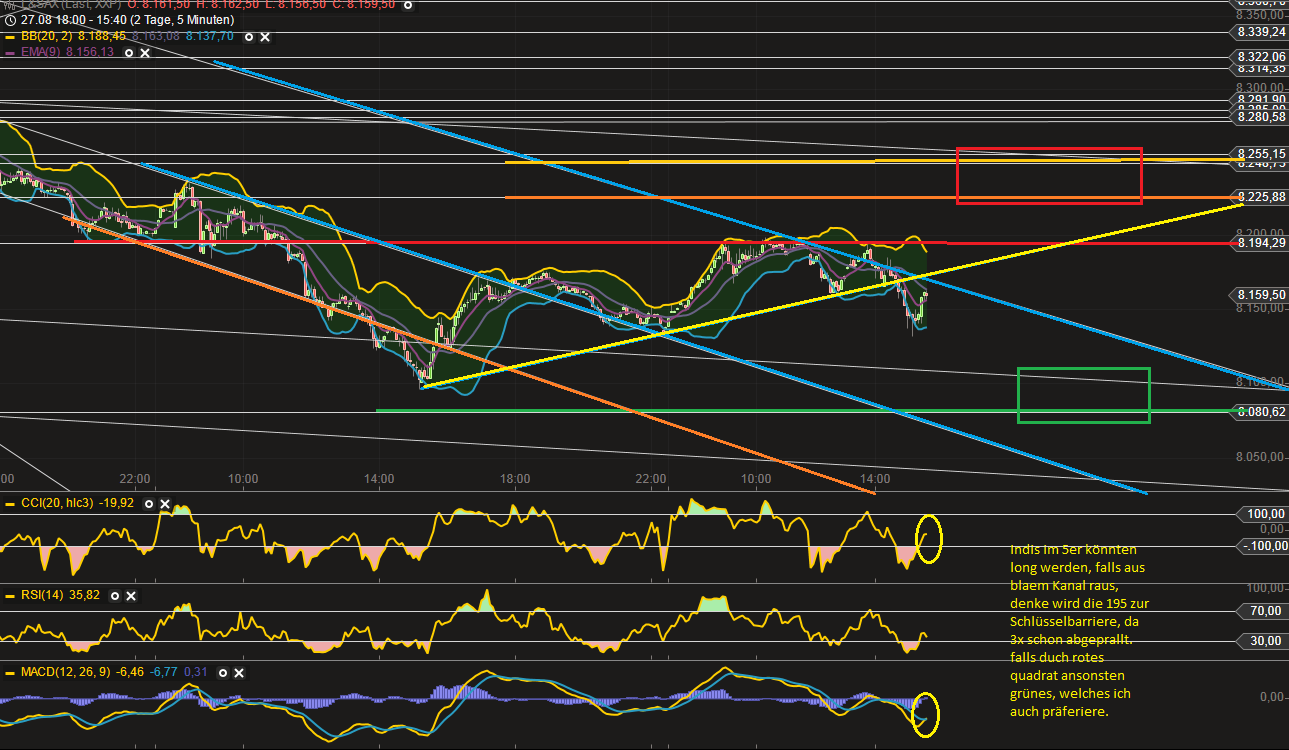
Task: Remove the EMA(9) overlay
Action: [145, 53]
